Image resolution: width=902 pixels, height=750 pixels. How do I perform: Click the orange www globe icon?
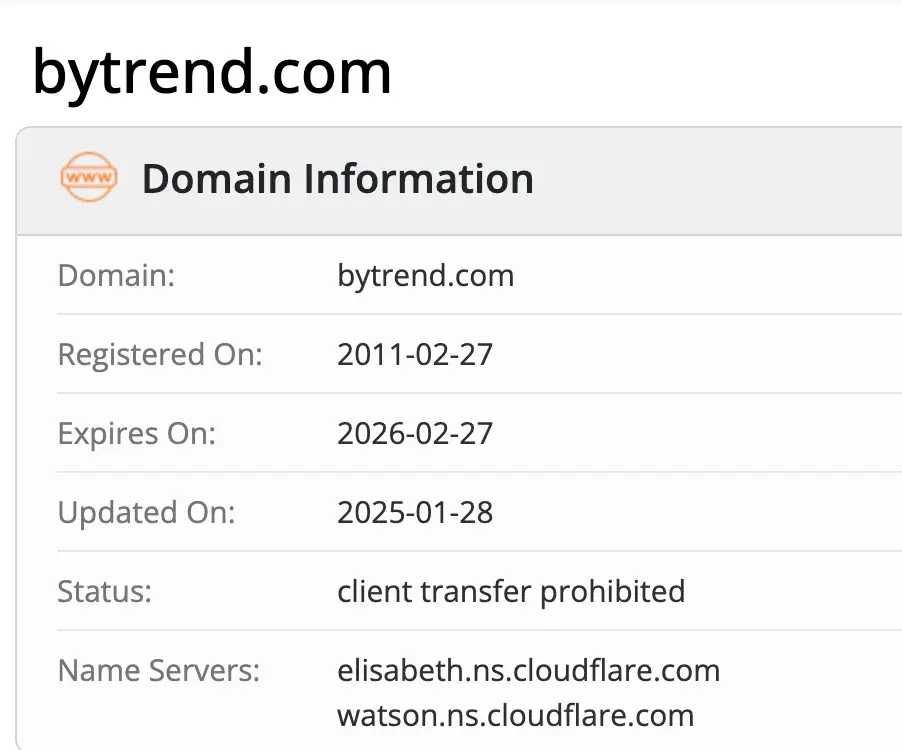pyautogui.click(x=89, y=178)
